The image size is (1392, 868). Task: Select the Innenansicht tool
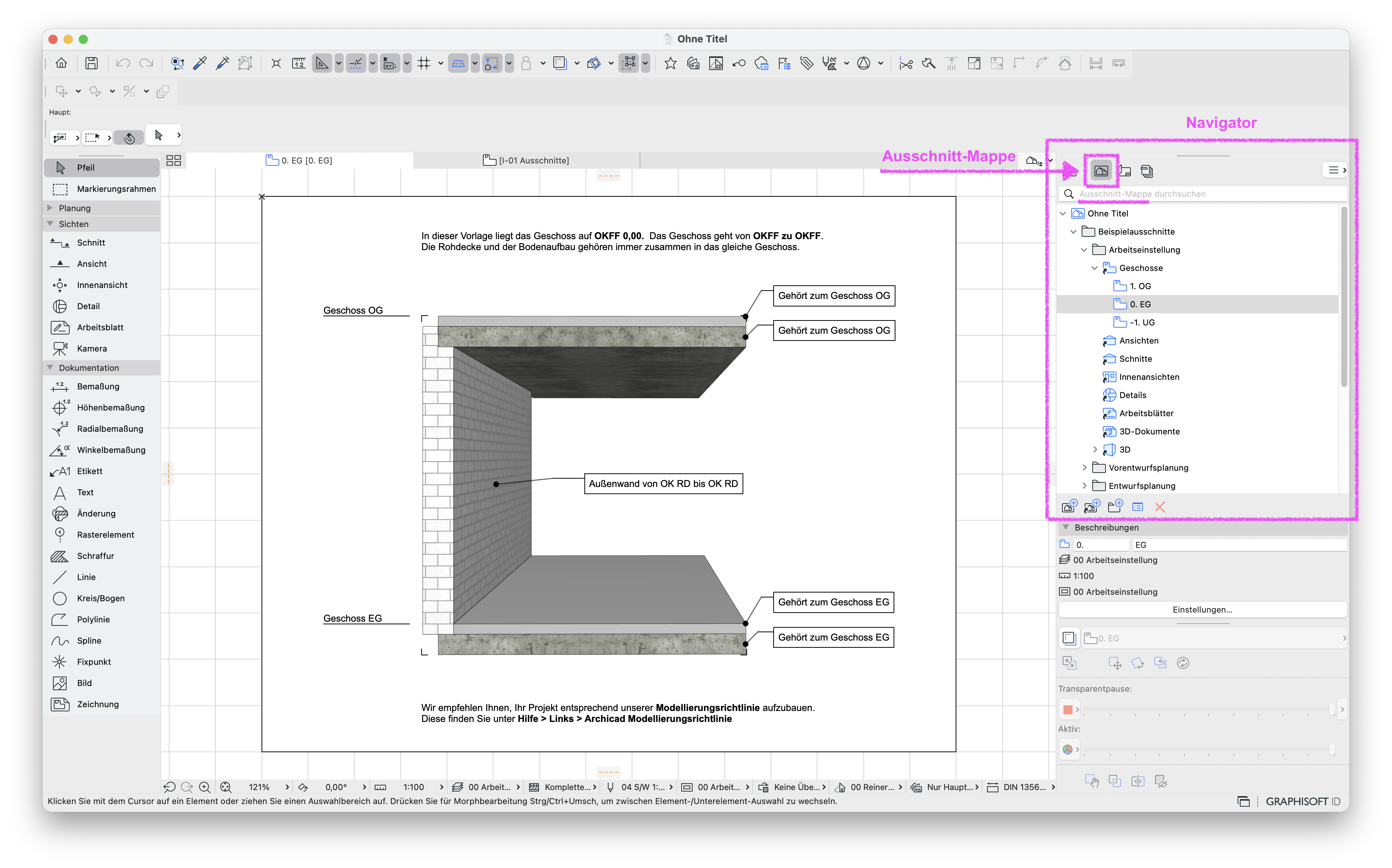[101, 285]
